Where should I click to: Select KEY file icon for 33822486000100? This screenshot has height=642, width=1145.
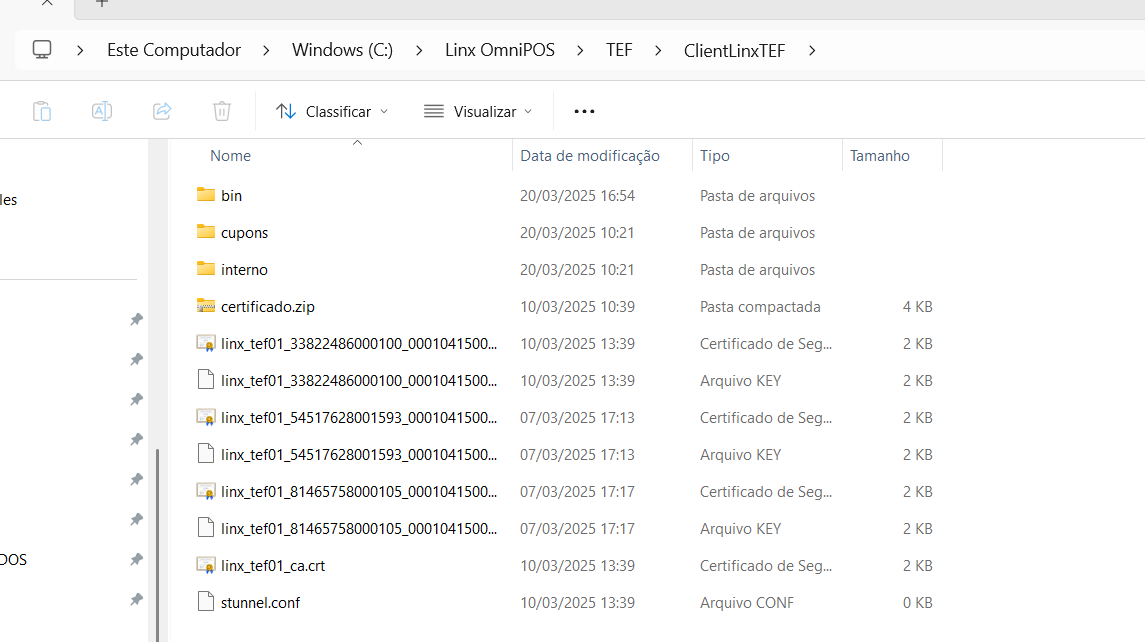(206, 380)
